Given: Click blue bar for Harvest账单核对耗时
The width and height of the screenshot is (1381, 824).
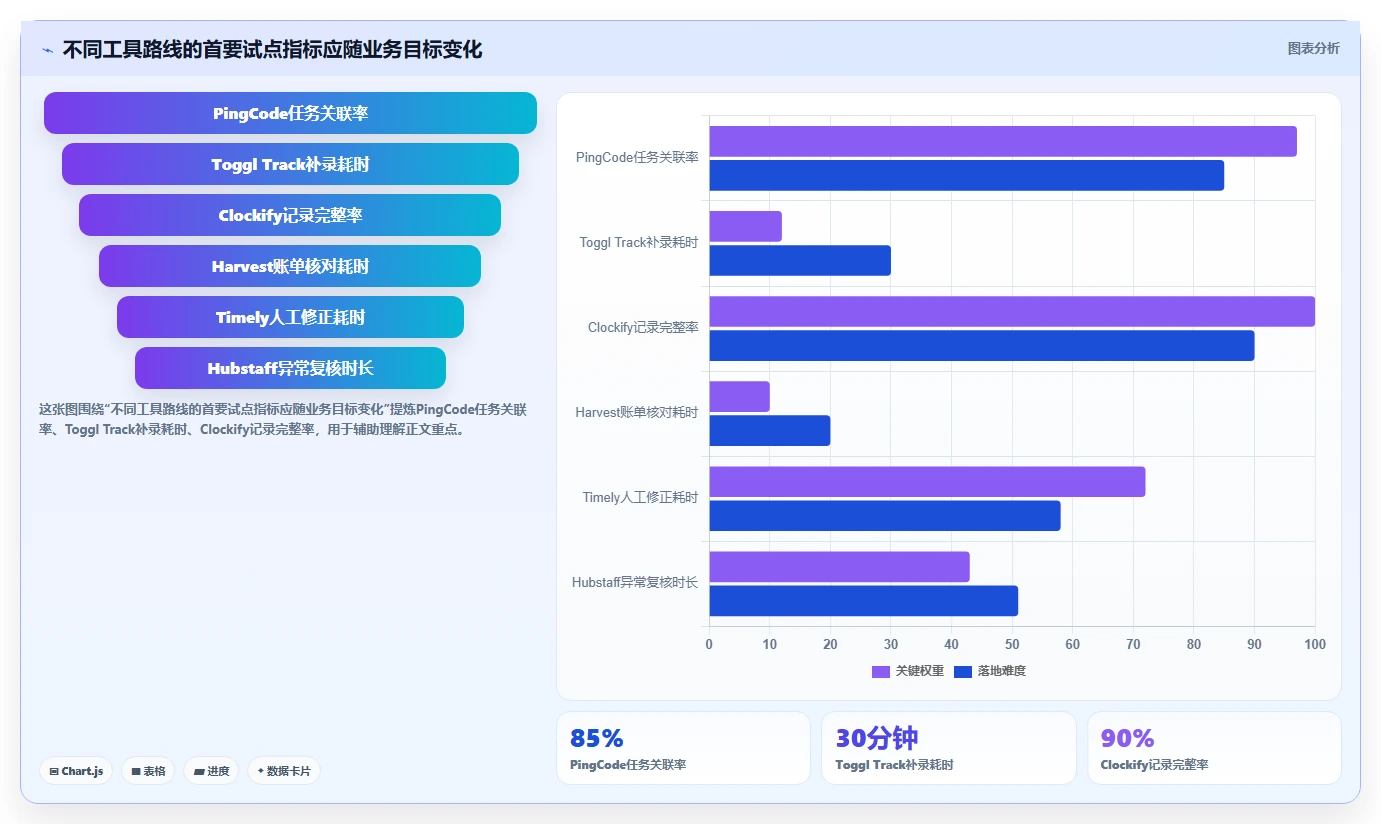Looking at the screenshot, I should pos(770,430).
